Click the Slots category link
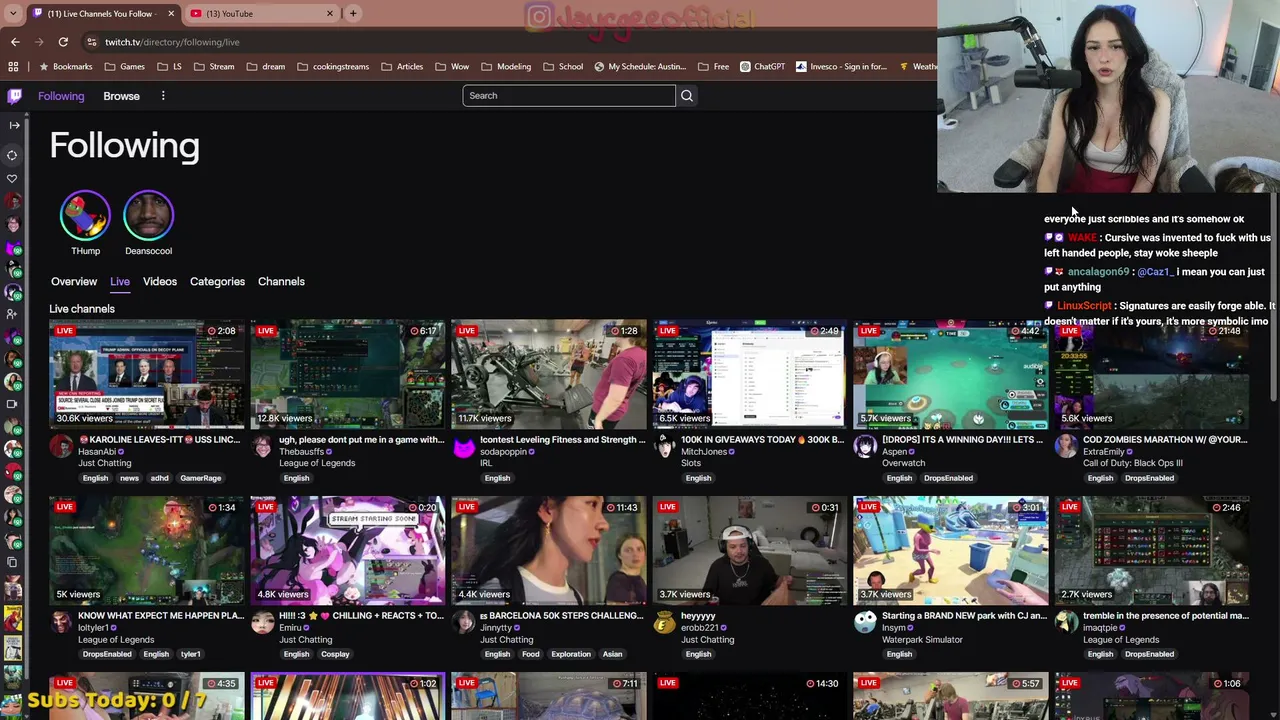This screenshot has width=1280, height=720. [x=691, y=463]
